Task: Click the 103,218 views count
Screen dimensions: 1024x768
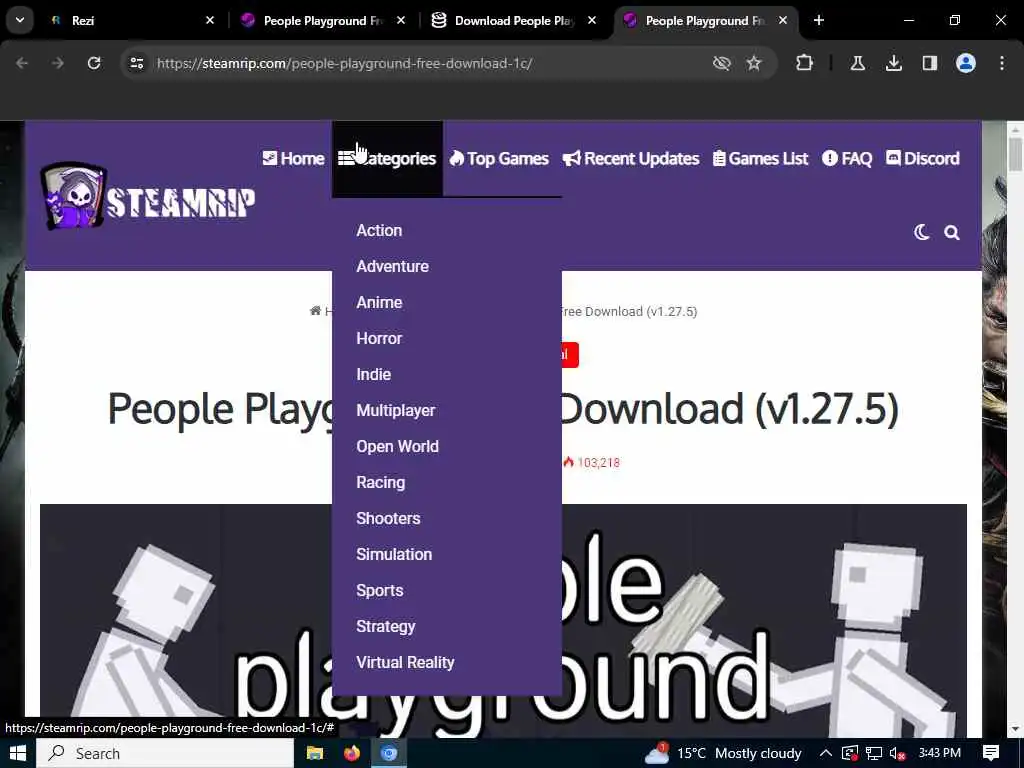Action: coord(592,462)
